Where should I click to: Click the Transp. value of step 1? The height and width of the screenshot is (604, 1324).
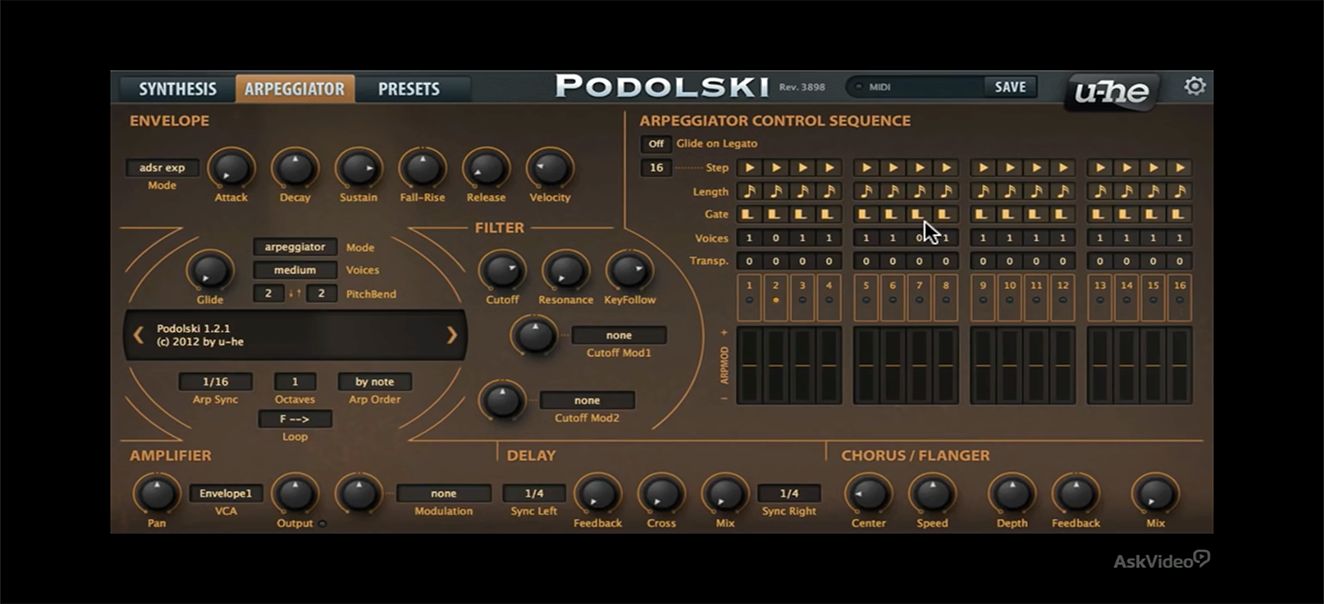749,261
